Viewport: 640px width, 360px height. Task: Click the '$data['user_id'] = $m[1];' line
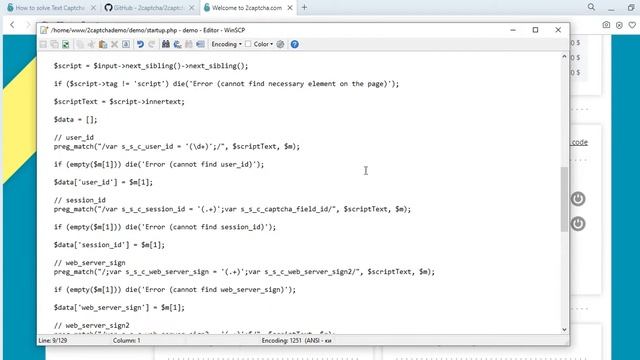point(103,182)
